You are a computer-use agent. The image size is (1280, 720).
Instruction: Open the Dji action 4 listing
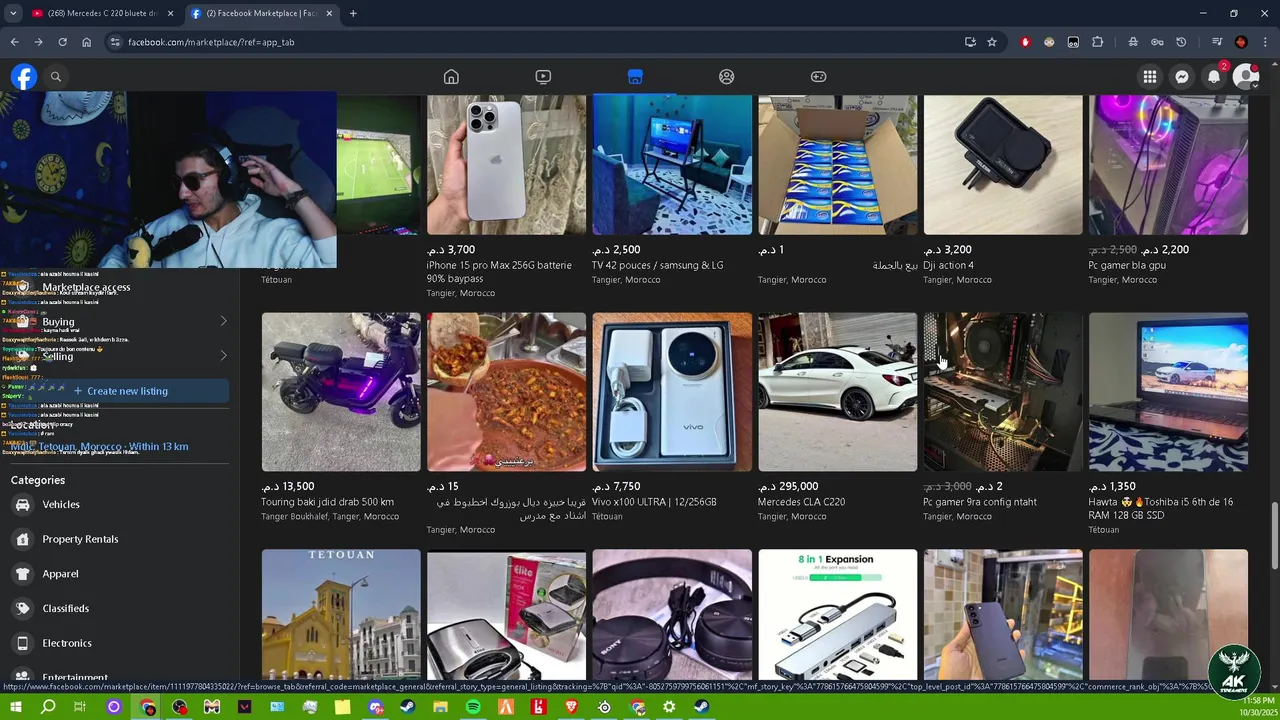coord(1003,190)
